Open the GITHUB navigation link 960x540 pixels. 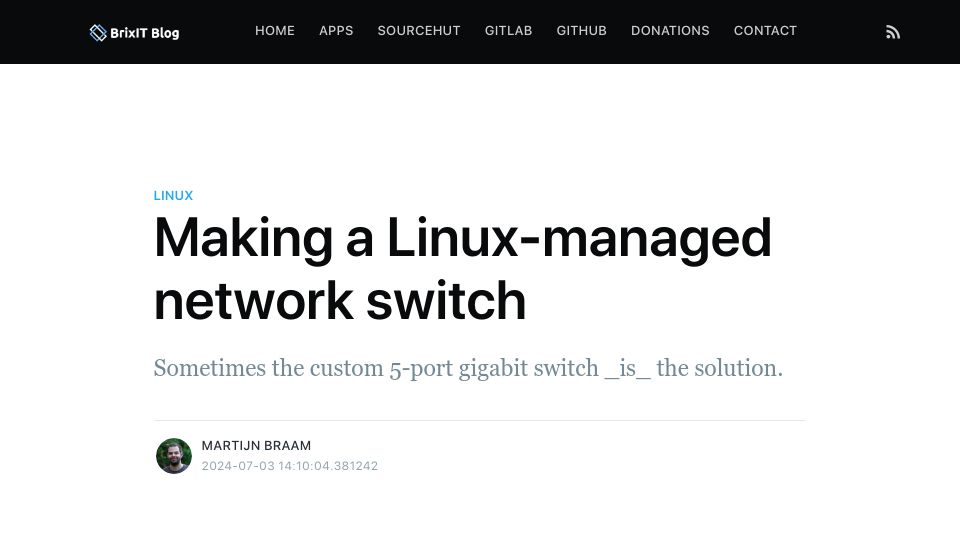coord(582,31)
